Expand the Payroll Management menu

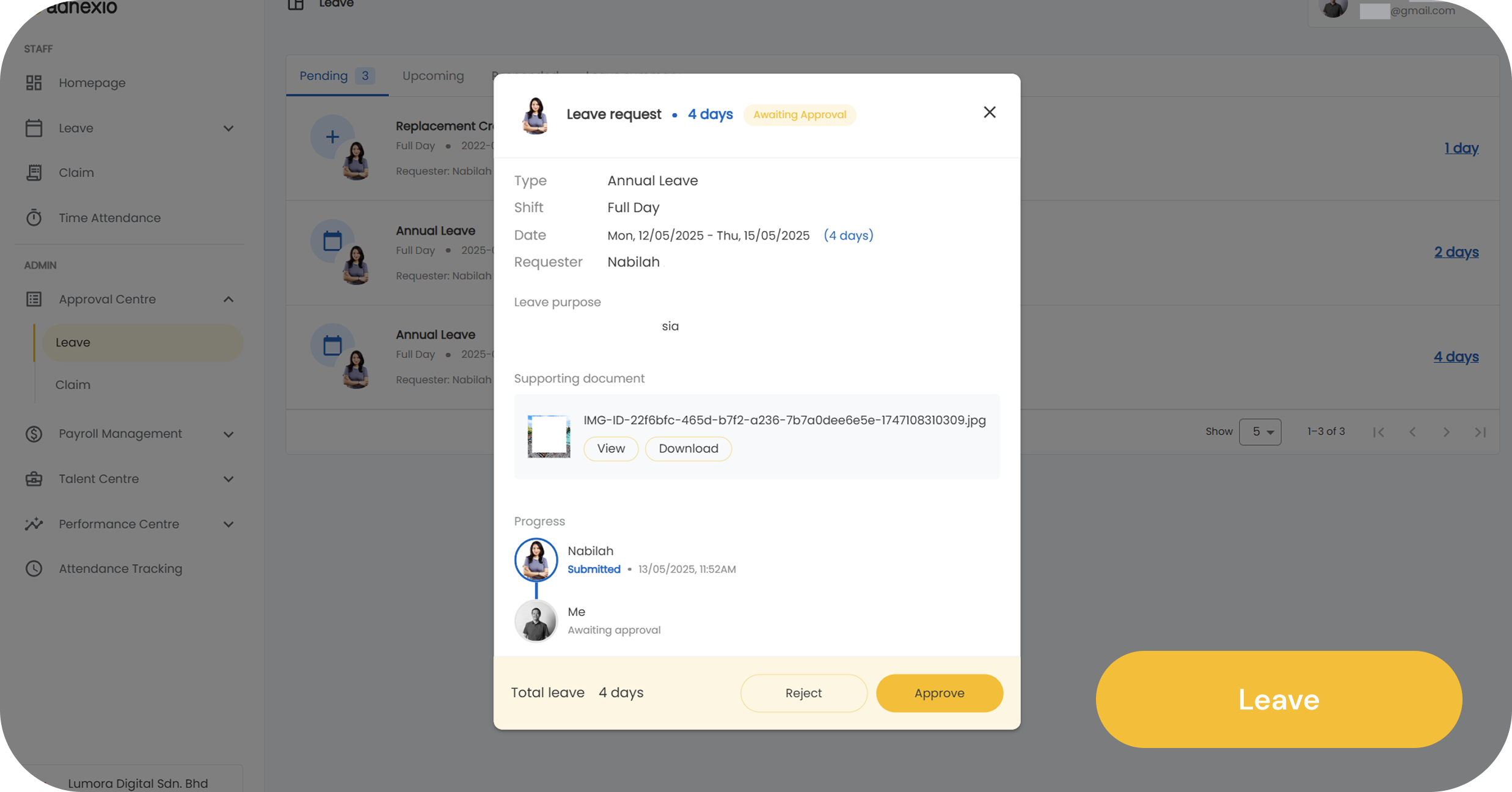228,434
